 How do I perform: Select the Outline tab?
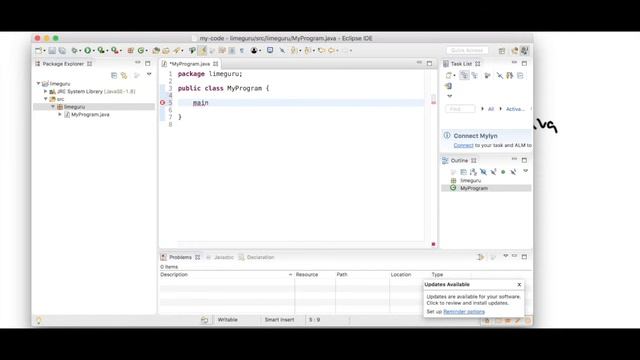(459, 160)
